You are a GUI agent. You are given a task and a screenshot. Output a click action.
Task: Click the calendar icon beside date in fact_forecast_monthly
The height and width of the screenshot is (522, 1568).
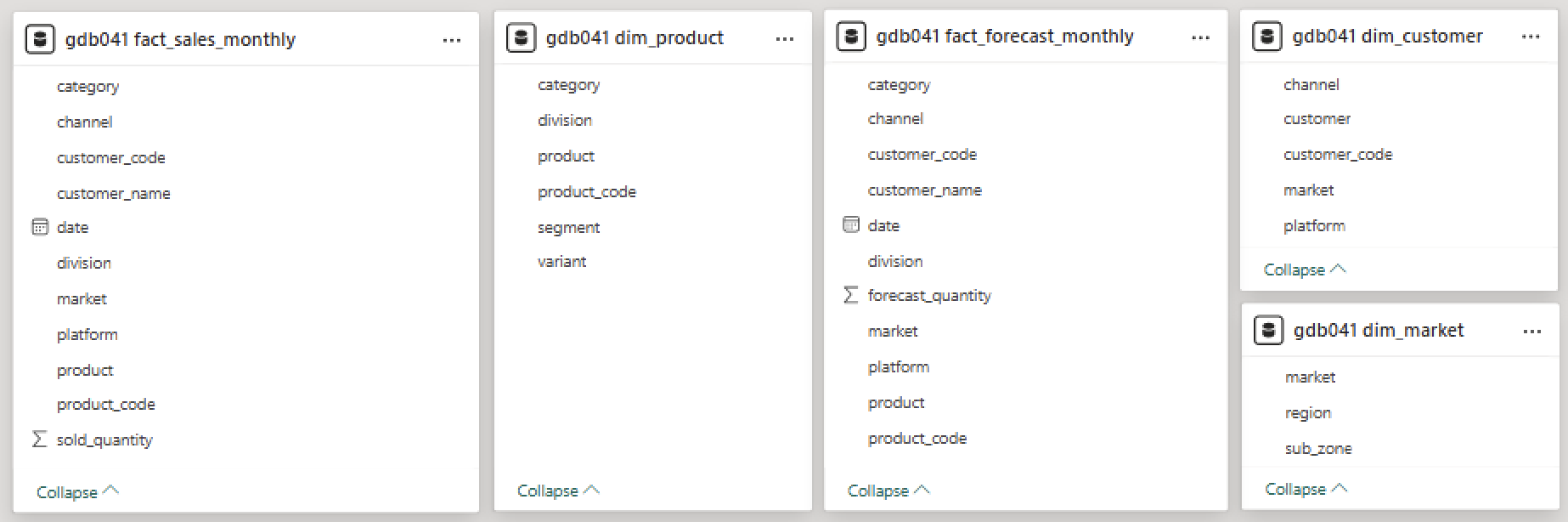click(x=851, y=225)
